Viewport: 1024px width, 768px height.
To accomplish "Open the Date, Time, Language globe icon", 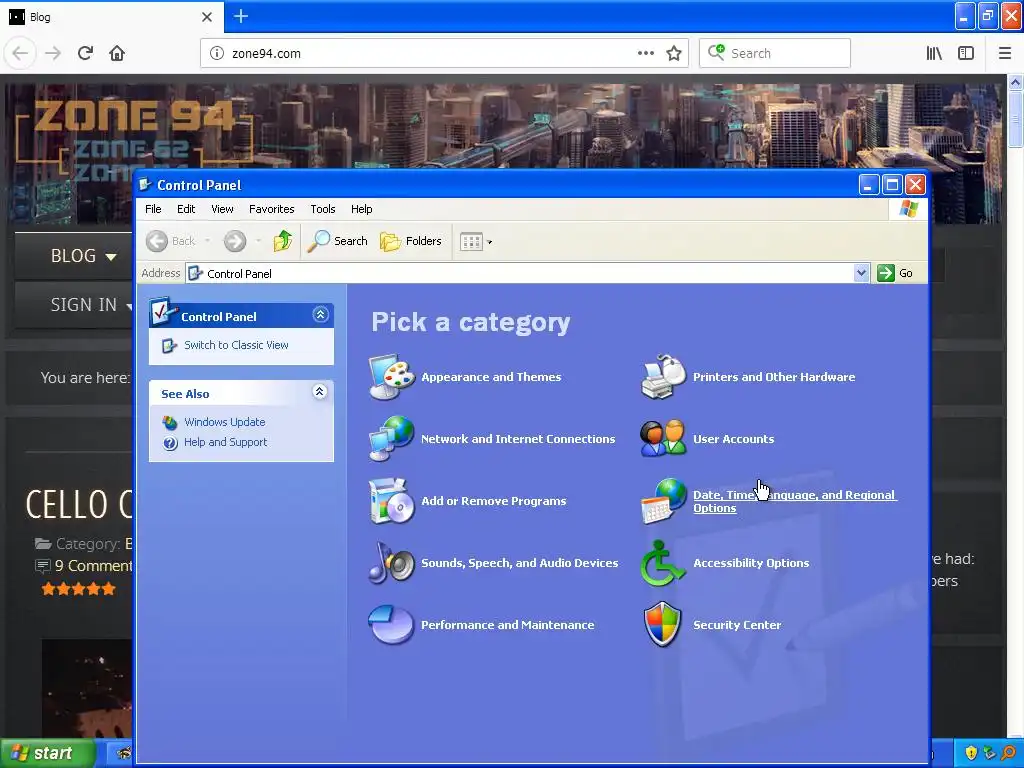I will coord(663,501).
